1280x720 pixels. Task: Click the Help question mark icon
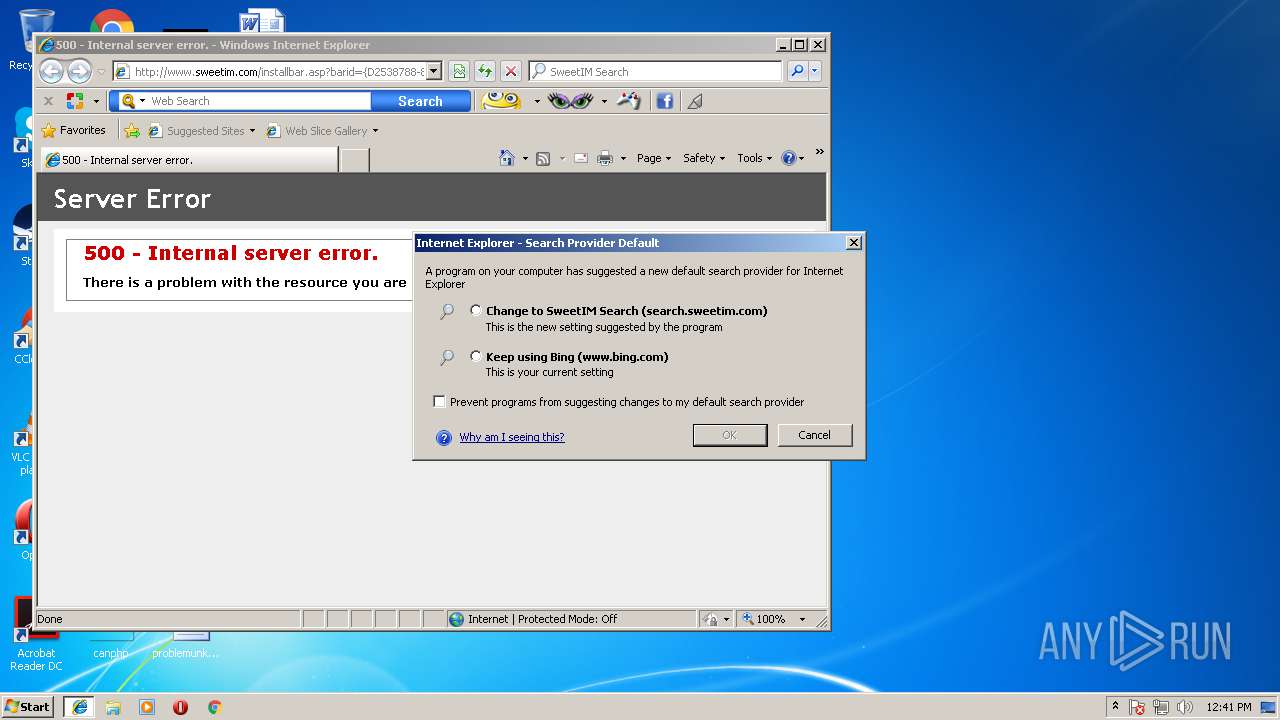(788, 158)
